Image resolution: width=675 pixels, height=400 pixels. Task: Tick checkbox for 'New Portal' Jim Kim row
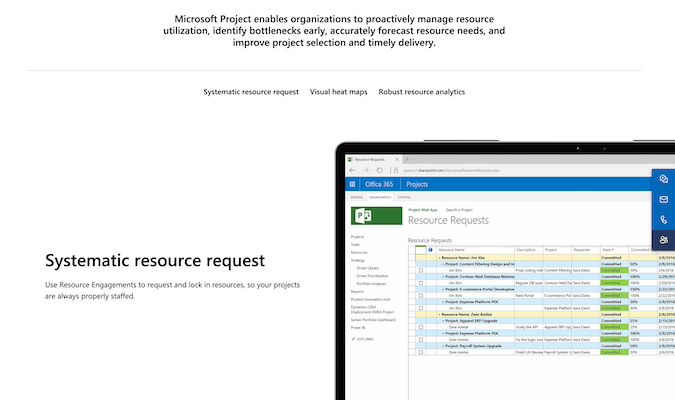point(421,296)
